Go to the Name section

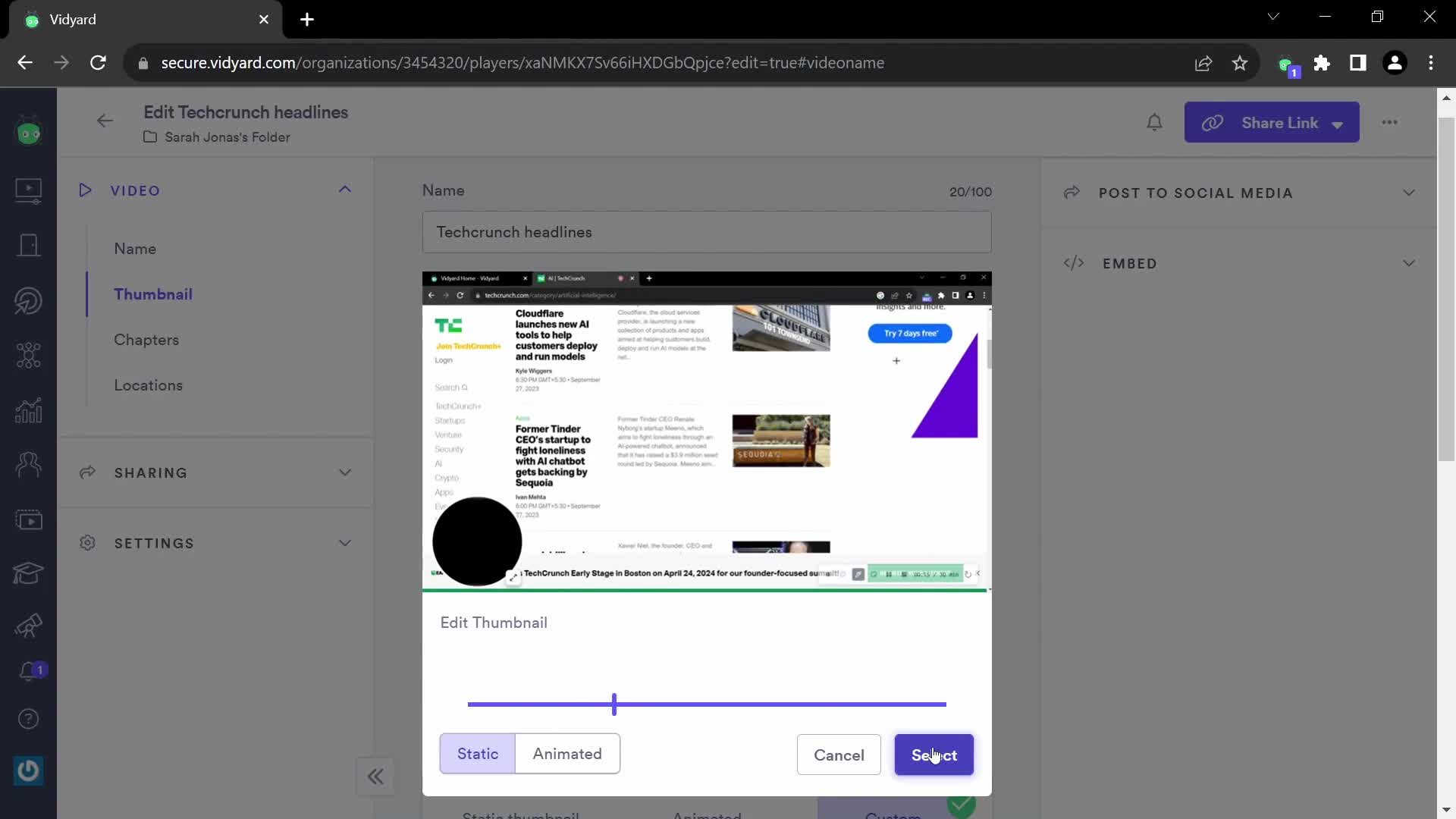[x=135, y=249]
